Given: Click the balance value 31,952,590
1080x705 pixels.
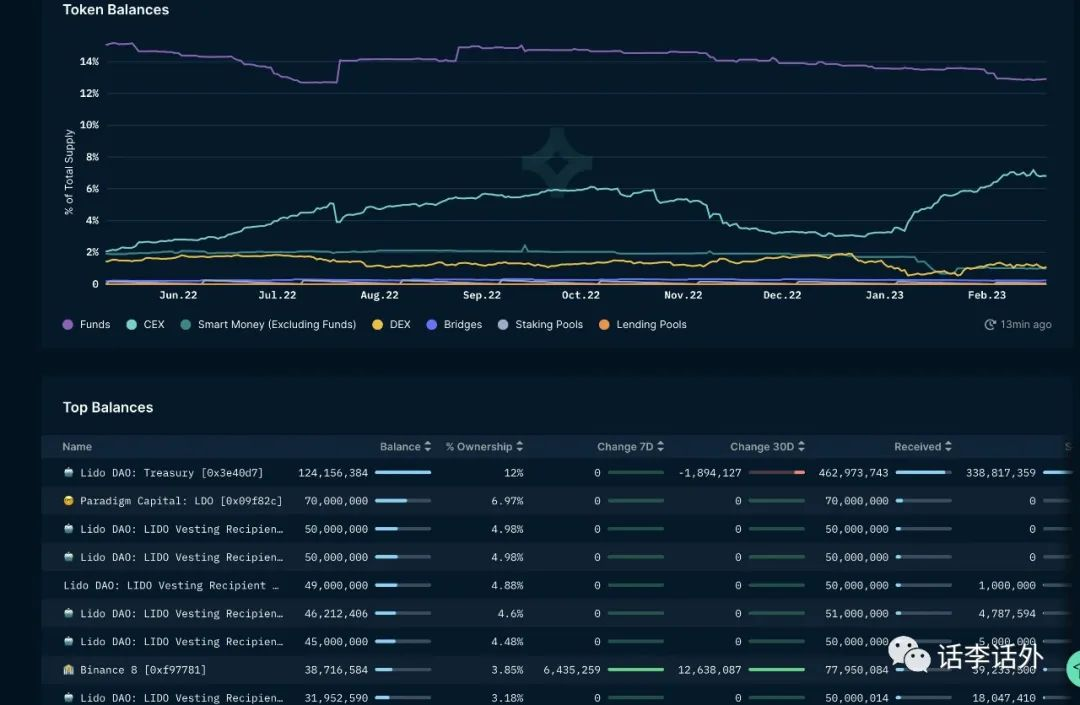Looking at the screenshot, I should tap(336, 697).
